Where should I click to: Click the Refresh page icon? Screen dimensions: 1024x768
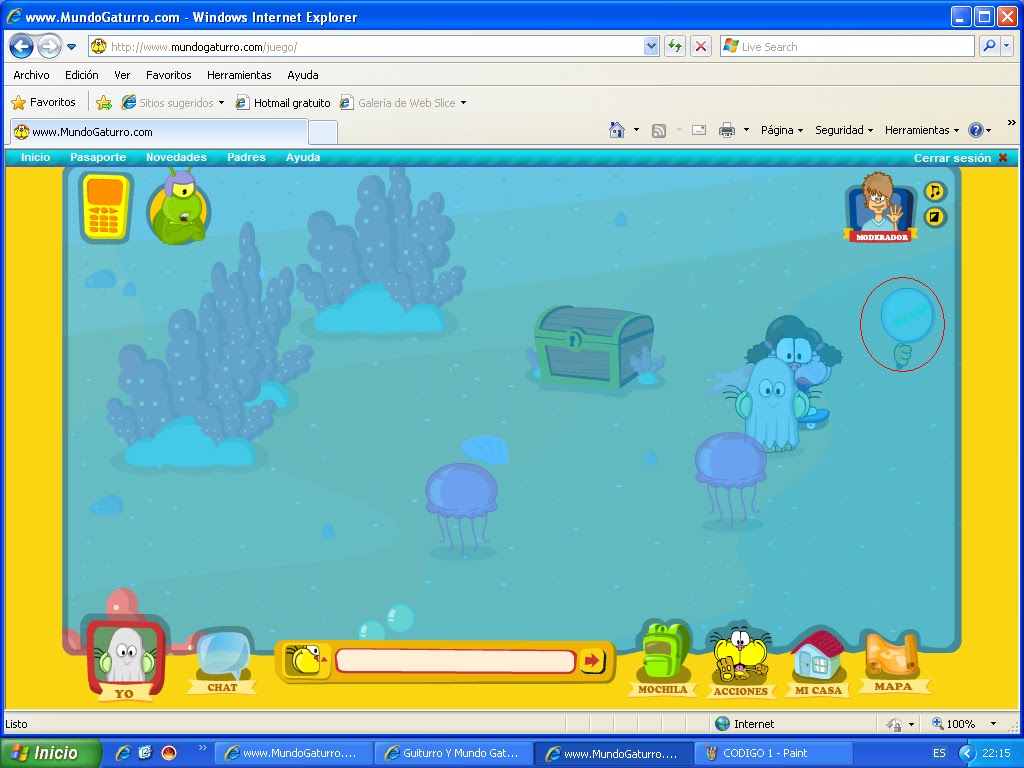(675, 46)
